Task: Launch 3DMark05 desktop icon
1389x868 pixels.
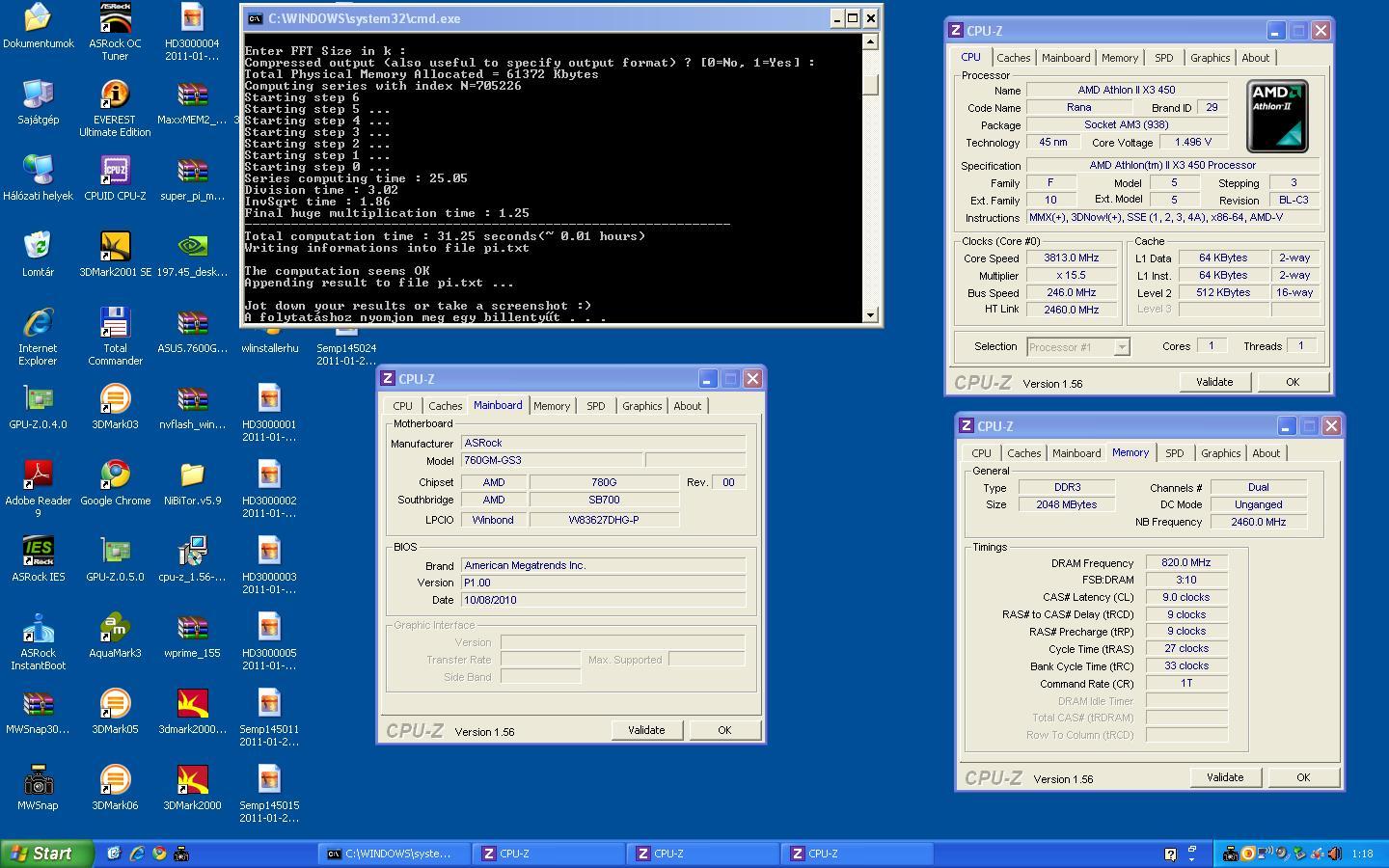Action: 115,711
